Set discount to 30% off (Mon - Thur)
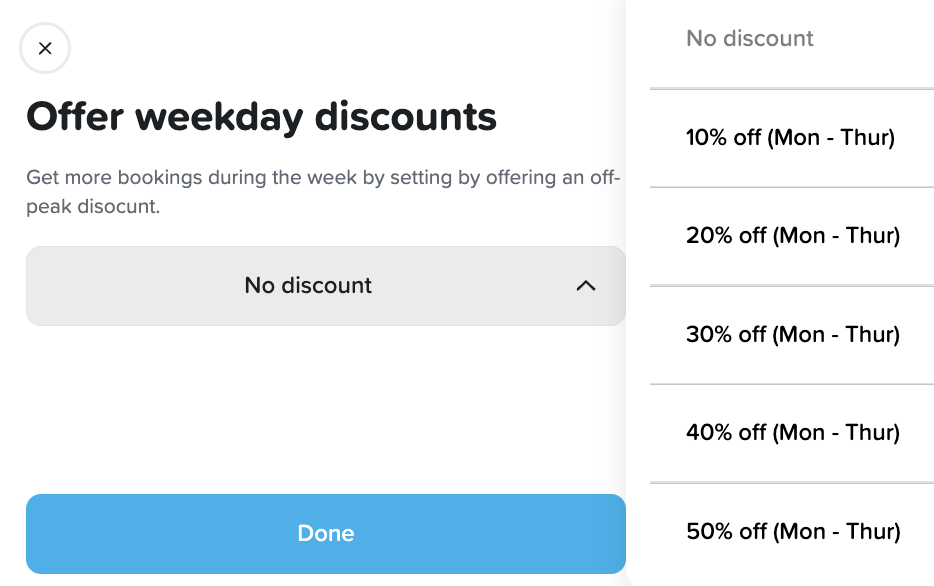This screenshot has width=934, height=586. [792, 334]
